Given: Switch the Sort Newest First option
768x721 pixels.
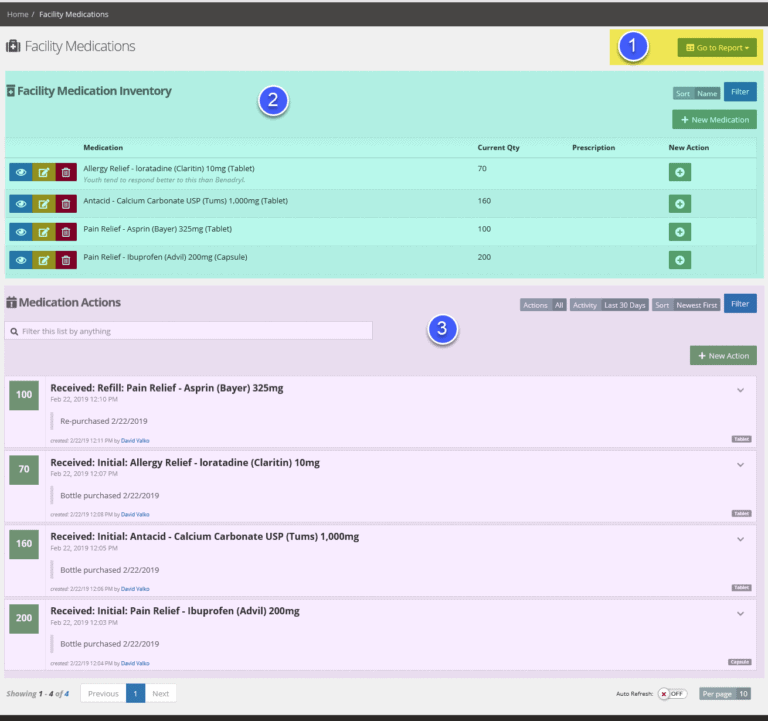Looking at the screenshot, I should [x=686, y=305].
